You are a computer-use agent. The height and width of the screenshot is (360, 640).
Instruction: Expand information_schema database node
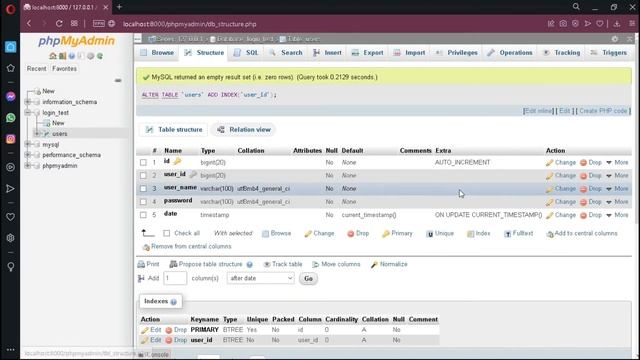27,102
